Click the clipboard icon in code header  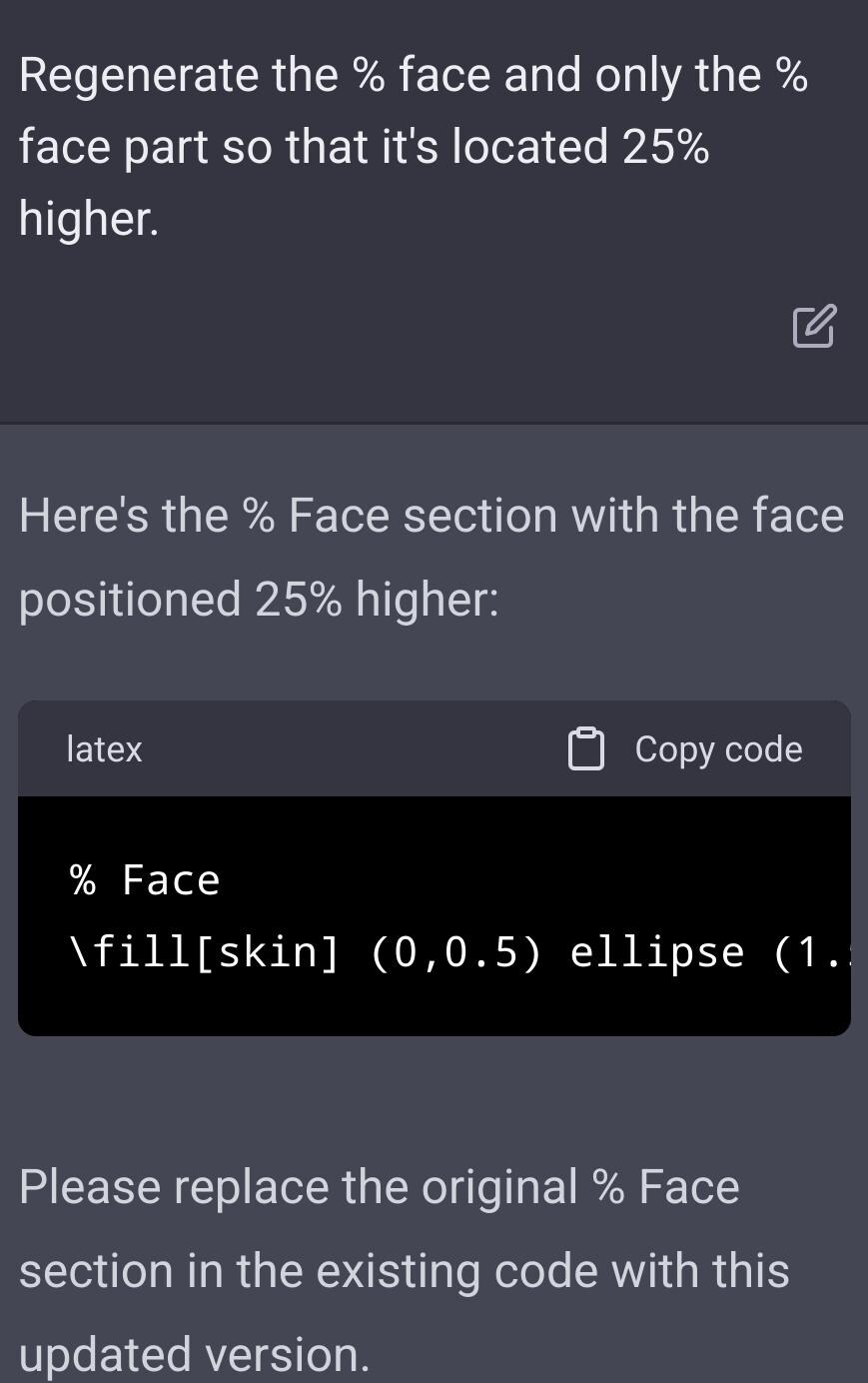point(586,749)
